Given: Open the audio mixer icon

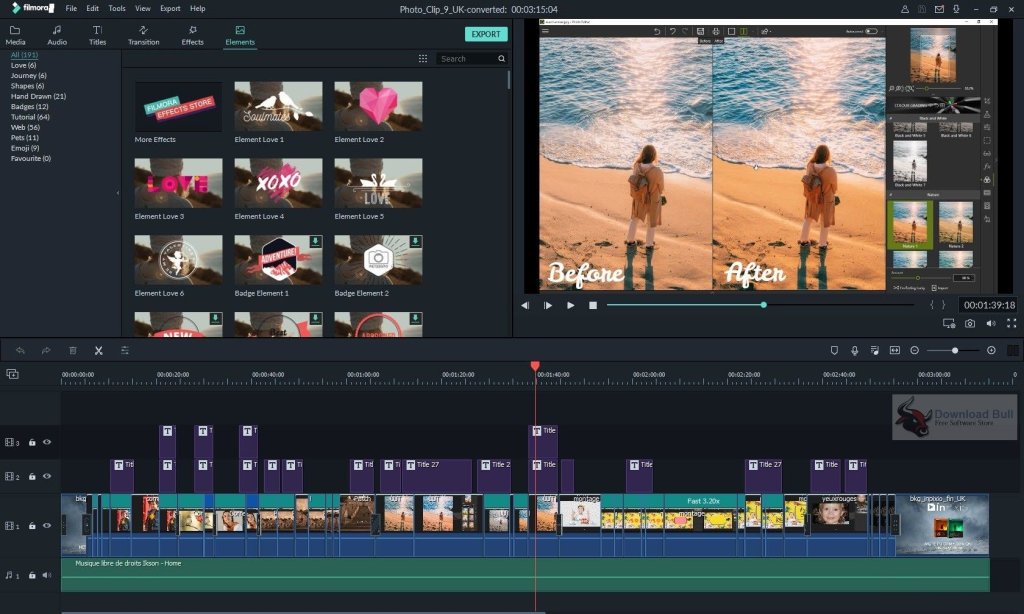Looking at the screenshot, I should pyautogui.click(x=875, y=350).
